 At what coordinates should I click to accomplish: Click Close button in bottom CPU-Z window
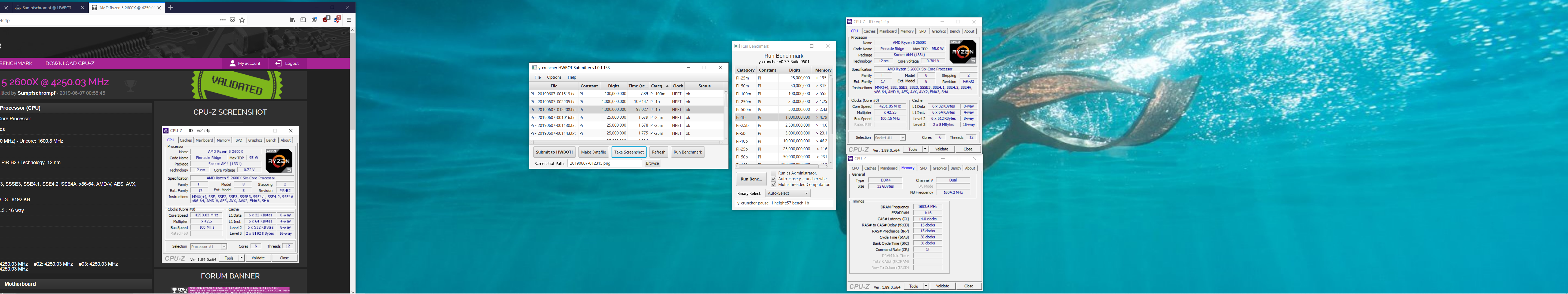[969, 286]
